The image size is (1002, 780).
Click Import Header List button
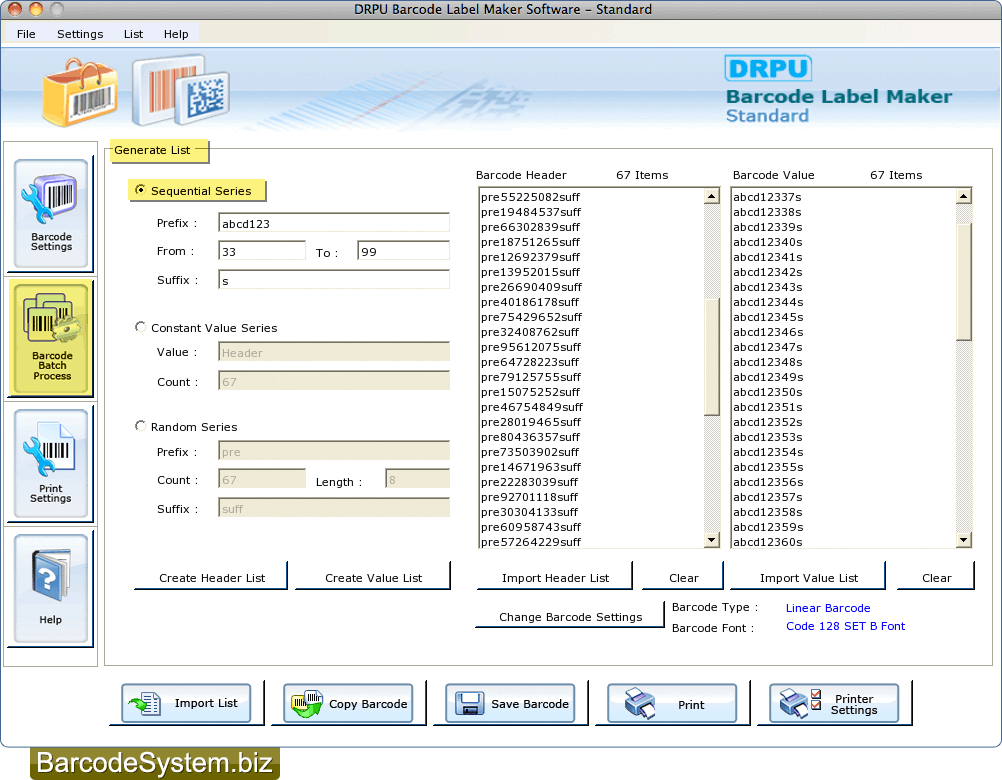point(555,577)
